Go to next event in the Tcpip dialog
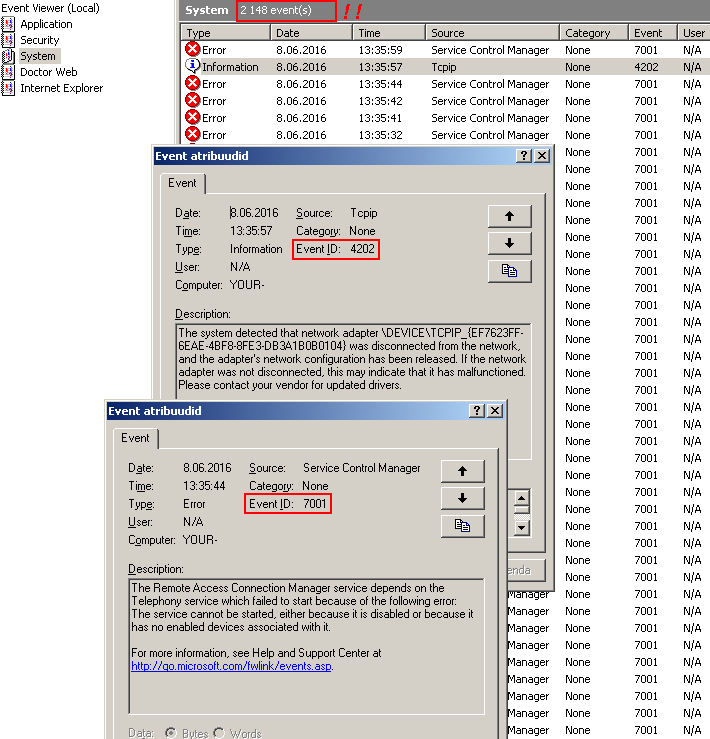Viewport: 710px width, 739px height. tap(510, 243)
